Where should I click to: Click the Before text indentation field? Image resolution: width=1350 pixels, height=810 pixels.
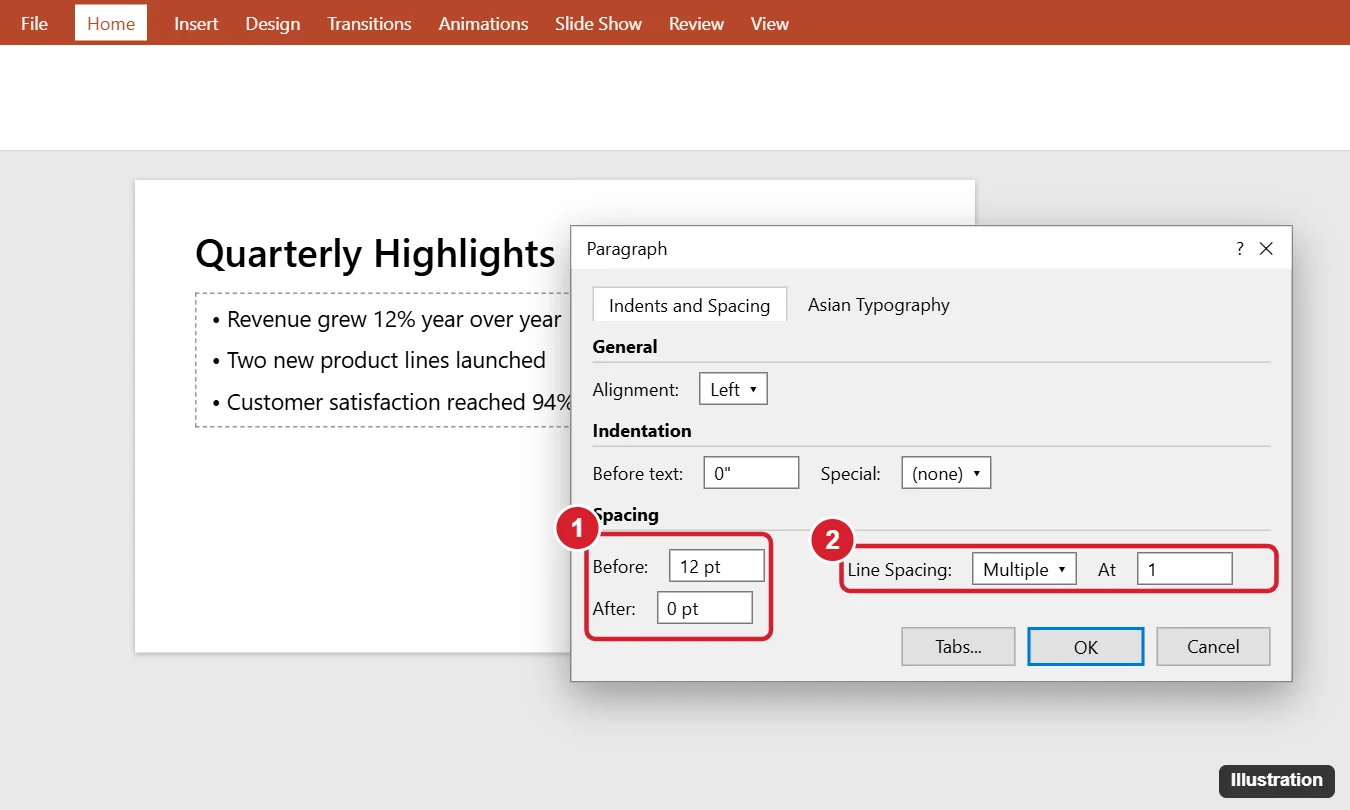point(751,473)
